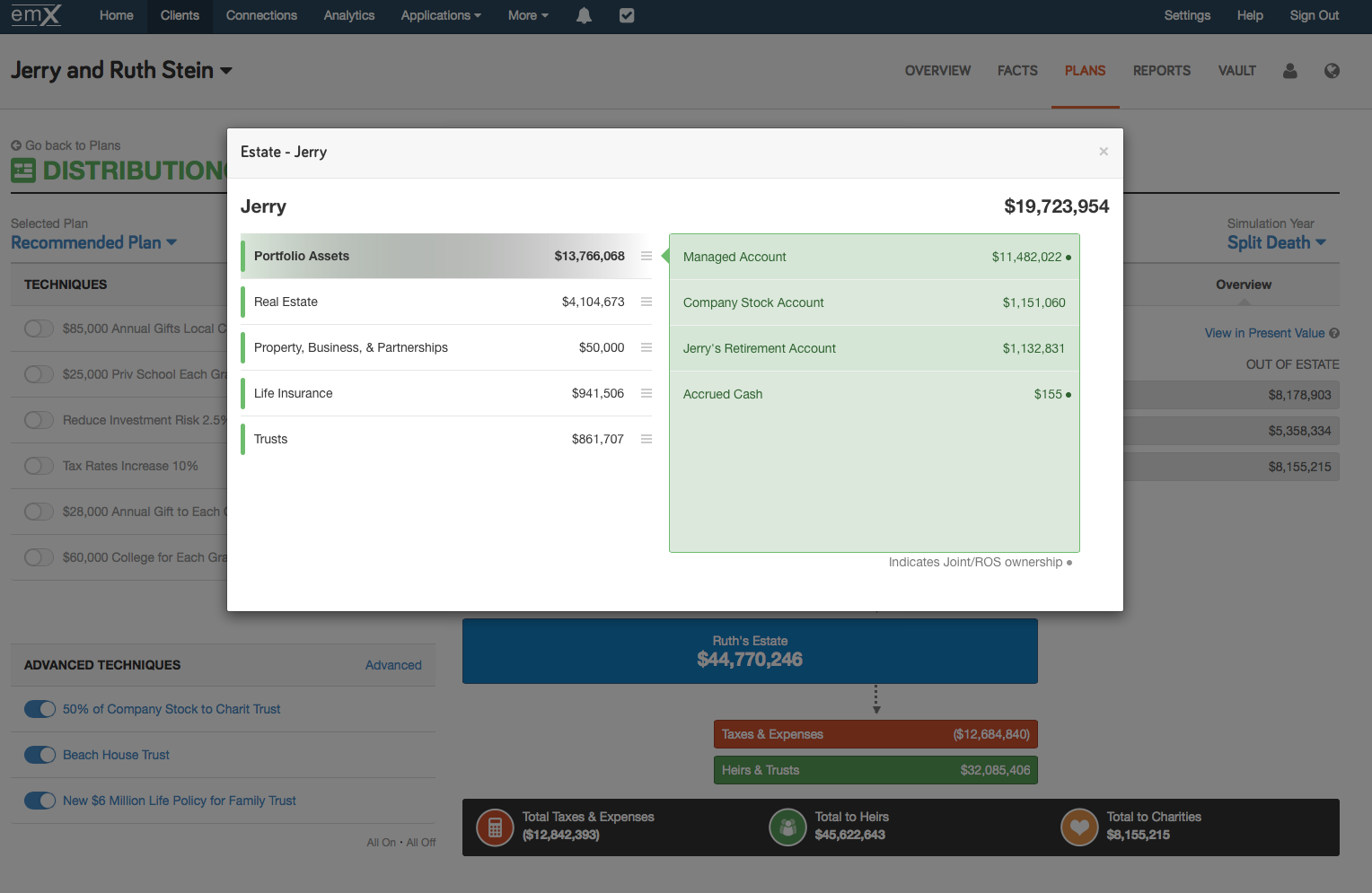Viewport: 1372px width, 893px height.
Task: Open the Beach House Trust link
Action: [116, 755]
